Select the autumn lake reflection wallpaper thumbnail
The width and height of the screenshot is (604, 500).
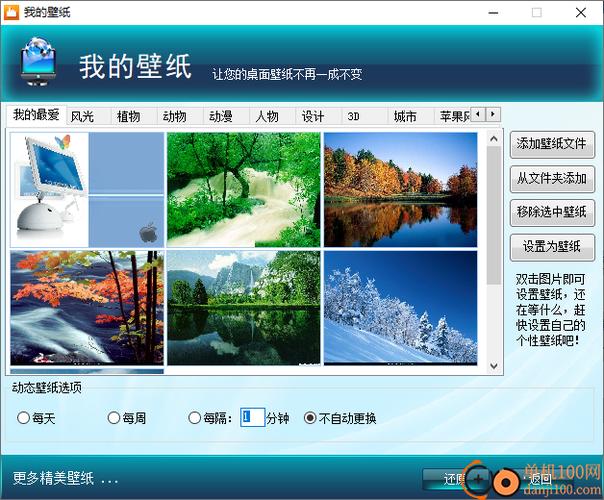click(x=401, y=190)
